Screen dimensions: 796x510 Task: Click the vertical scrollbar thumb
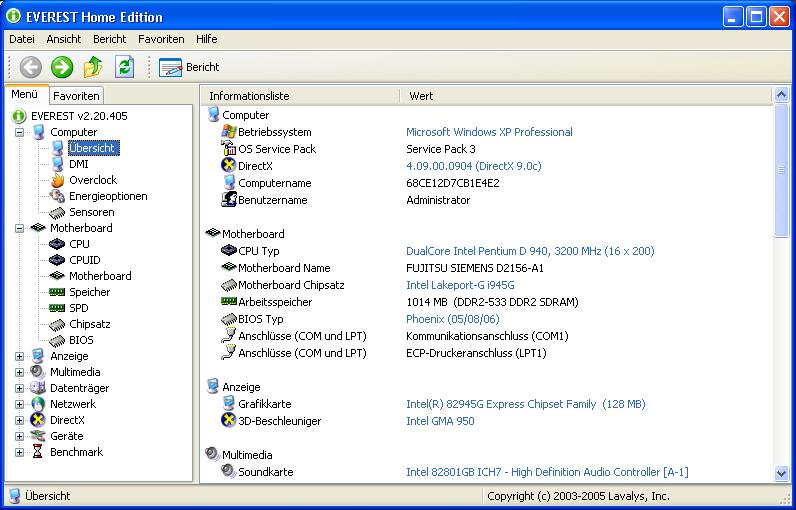pos(781,170)
